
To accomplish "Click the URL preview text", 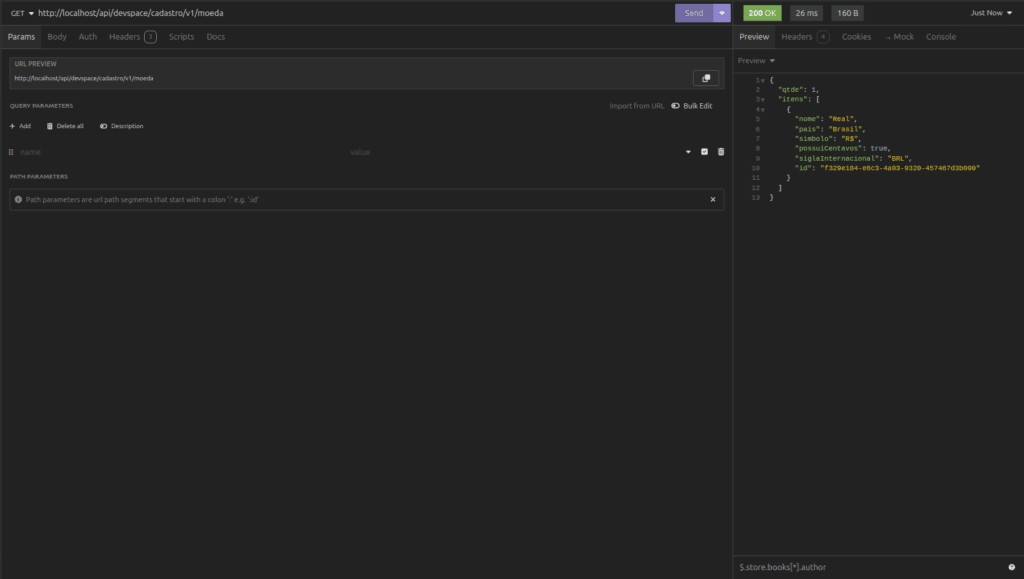I will point(84,78).
